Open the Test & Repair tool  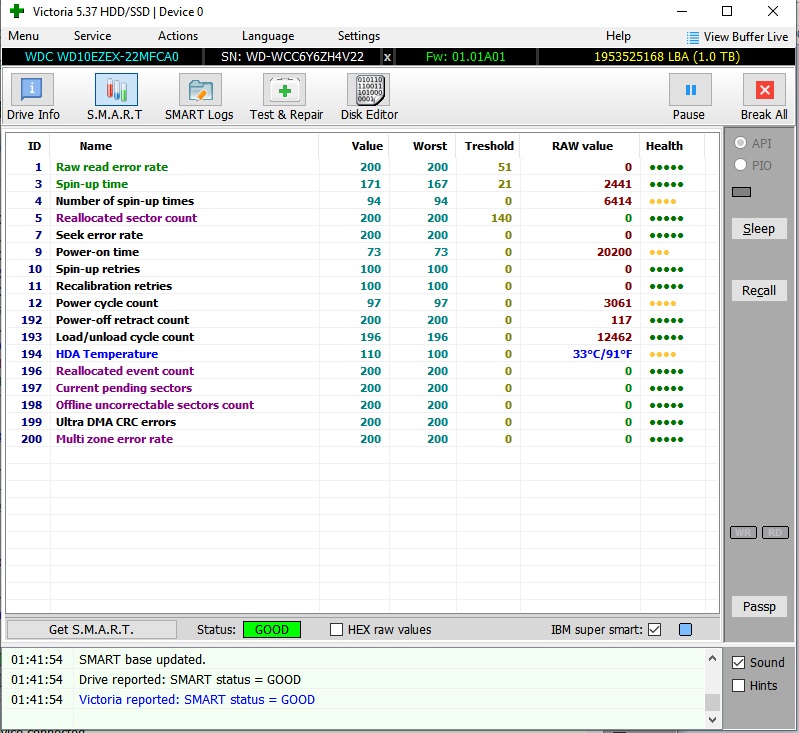pos(286,97)
